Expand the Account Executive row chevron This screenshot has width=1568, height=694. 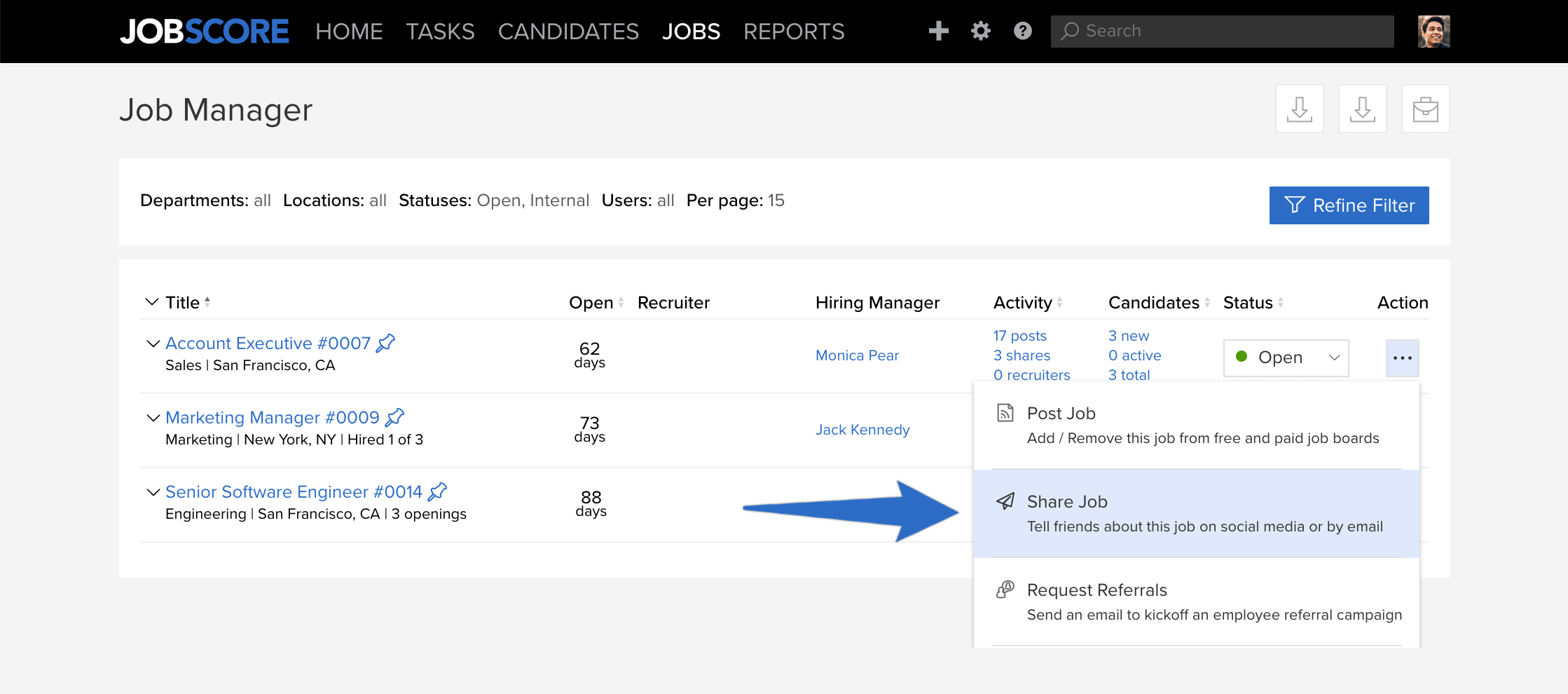point(153,343)
